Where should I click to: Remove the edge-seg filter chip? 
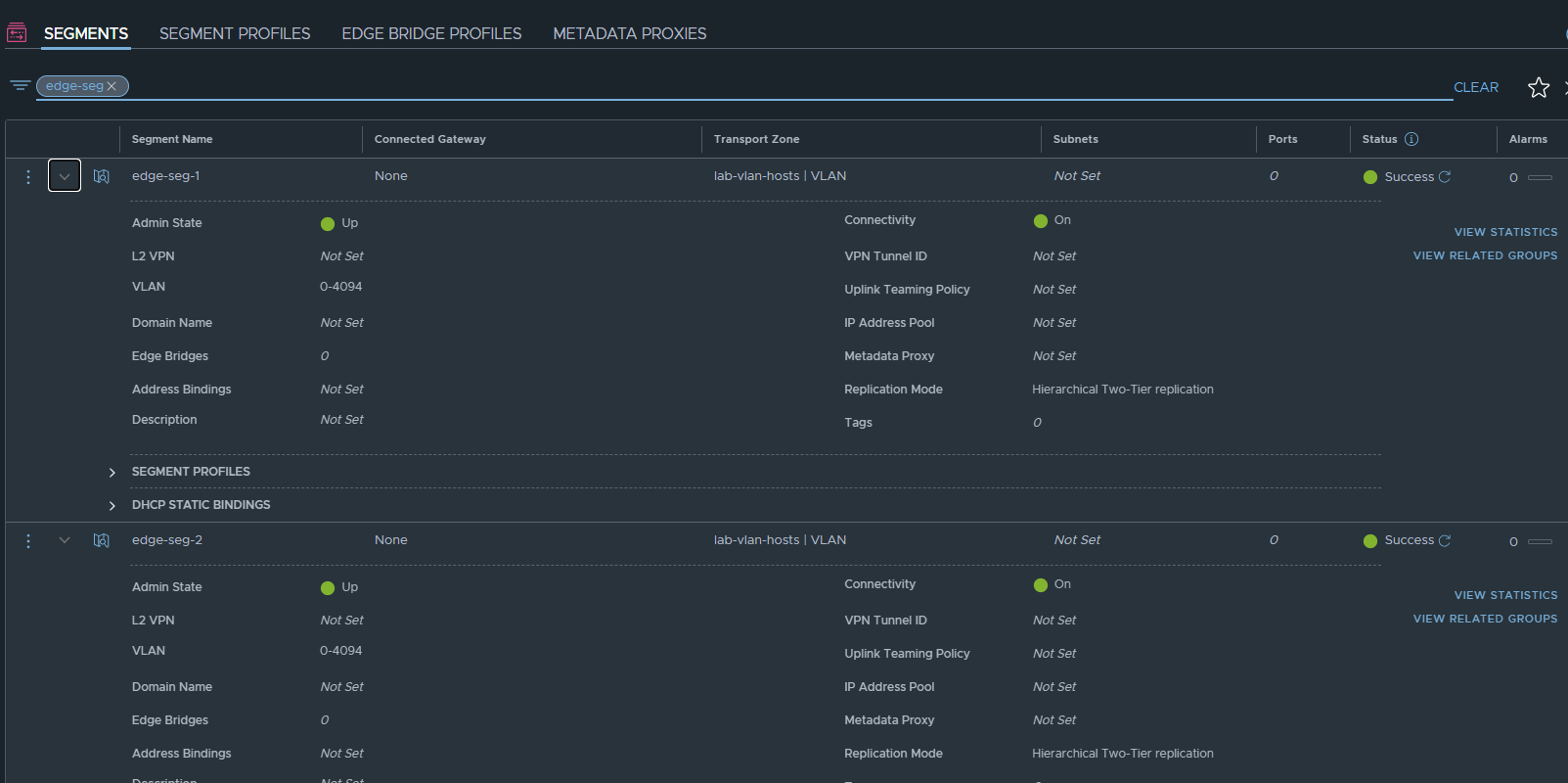pyautogui.click(x=112, y=86)
